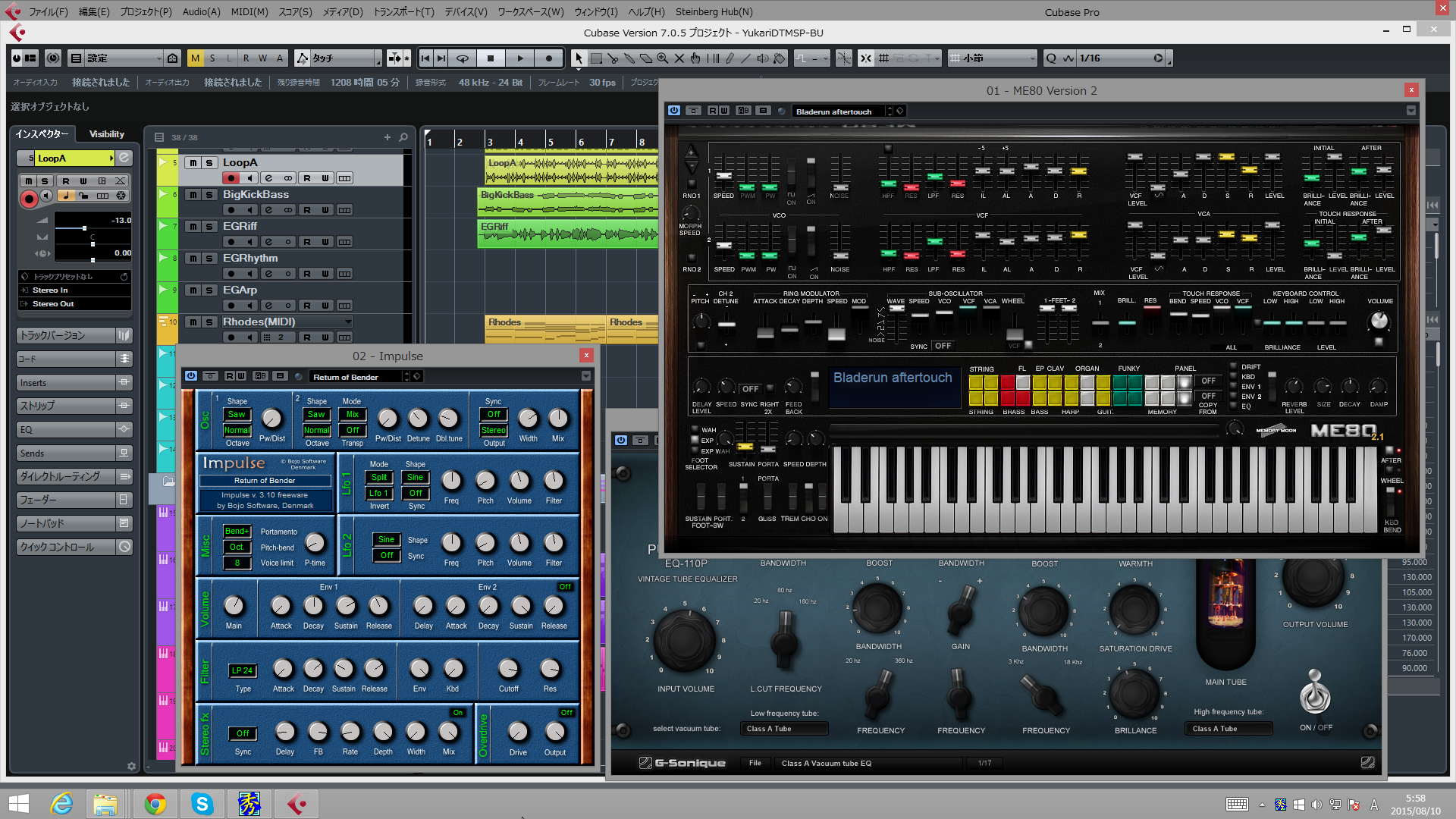This screenshot has height=819, width=1456.
Task: Click the Saw shape button on oscillator 1
Action: click(237, 415)
